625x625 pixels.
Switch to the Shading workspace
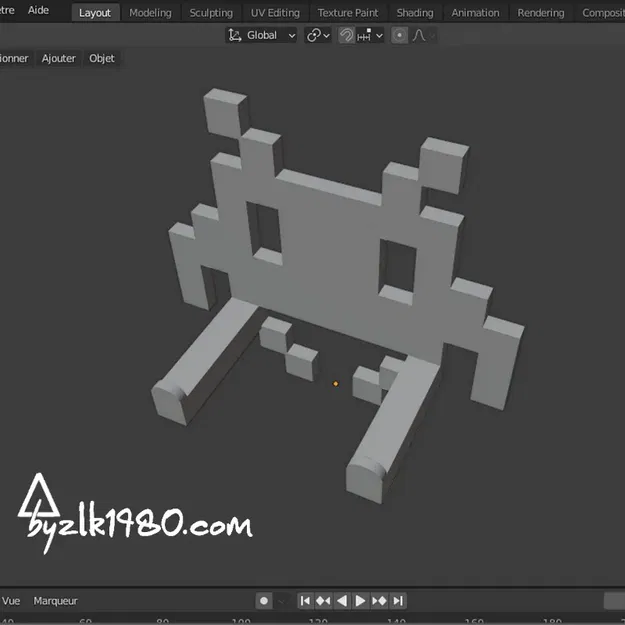415,13
